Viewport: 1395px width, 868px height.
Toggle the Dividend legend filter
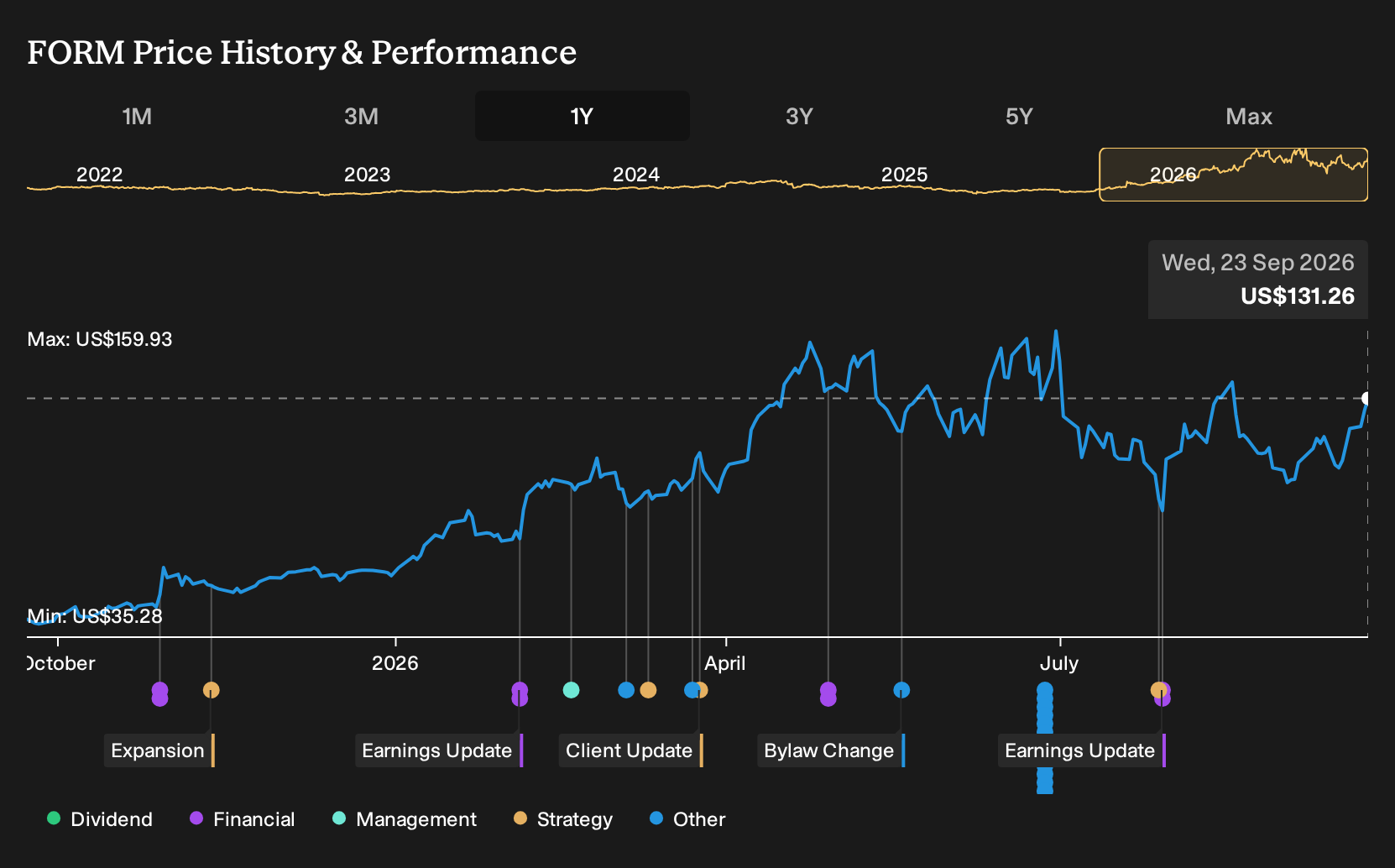click(100, 819)
